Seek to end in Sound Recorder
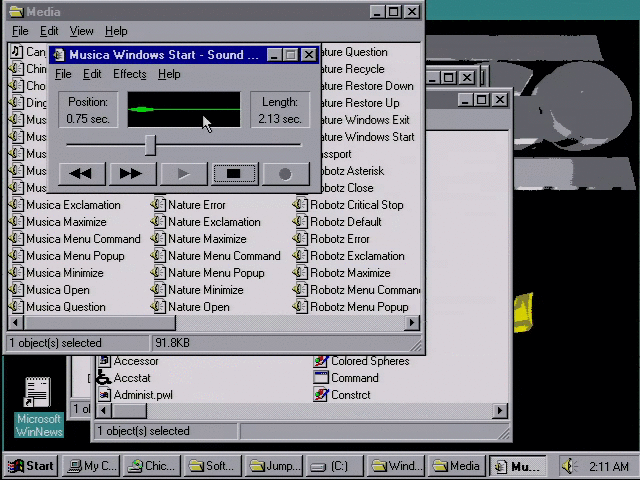 coord(133,174)
